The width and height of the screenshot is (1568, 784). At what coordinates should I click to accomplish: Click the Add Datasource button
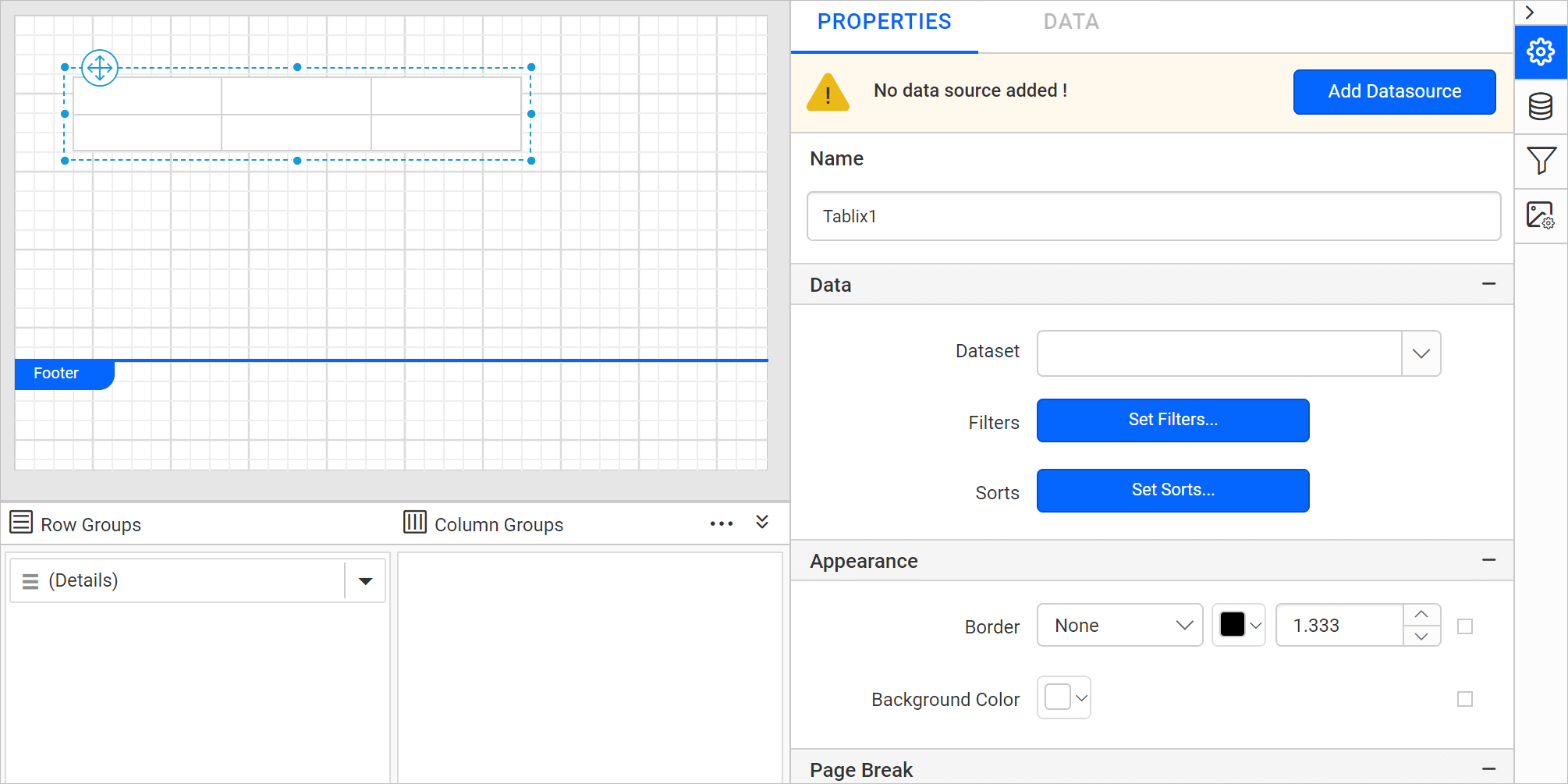1395,92
